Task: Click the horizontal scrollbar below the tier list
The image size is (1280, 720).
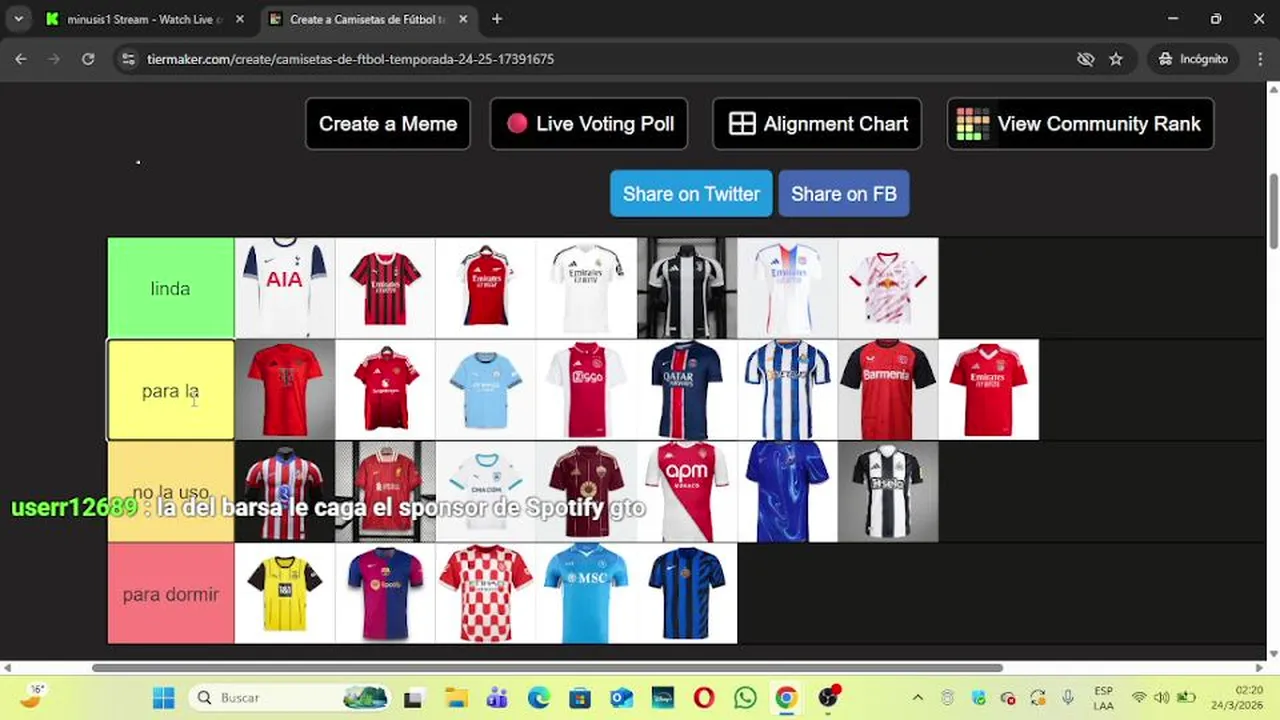Action: [x=547, y=668]
